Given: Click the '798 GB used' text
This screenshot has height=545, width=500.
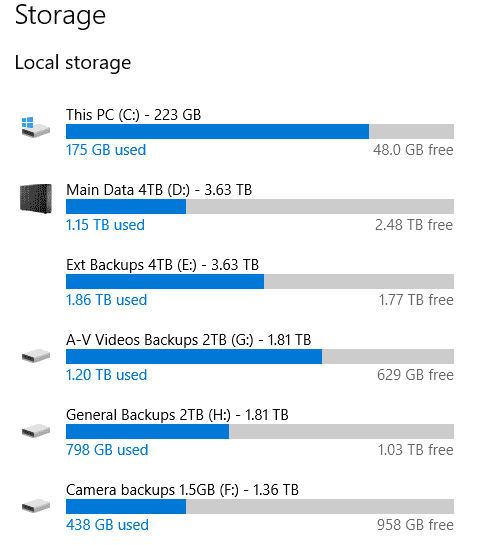Looking at the screenshot, I should (107, 450).
